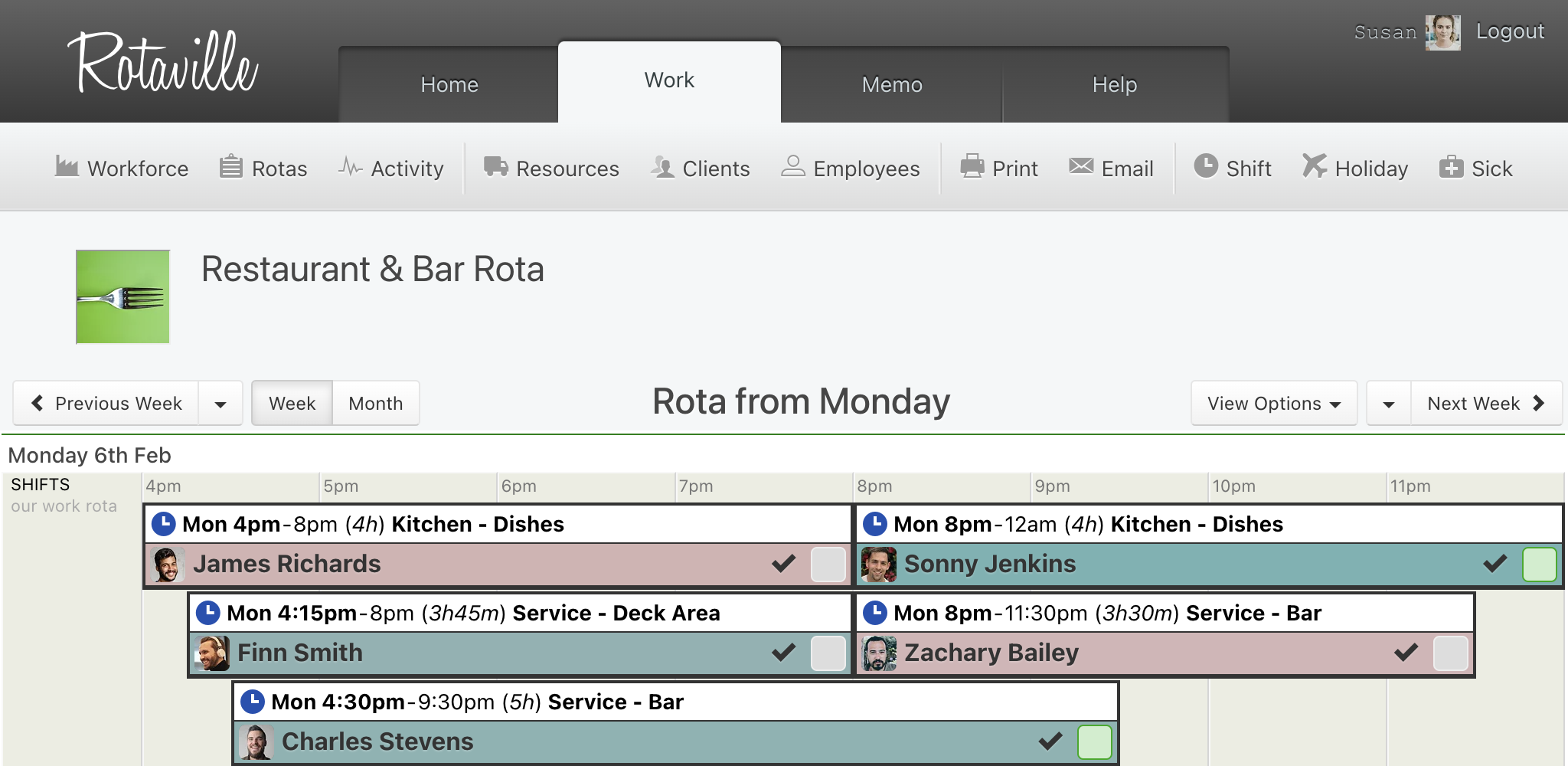
Task: Click Charles Stevens' avatar photo
Action: click(256, 742)
